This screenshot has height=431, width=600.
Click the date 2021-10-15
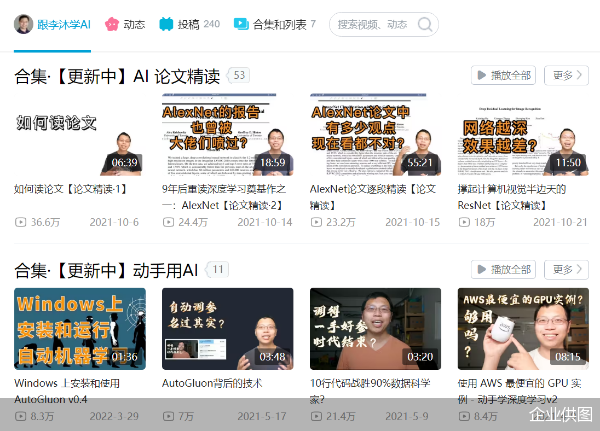pos(412,222)
